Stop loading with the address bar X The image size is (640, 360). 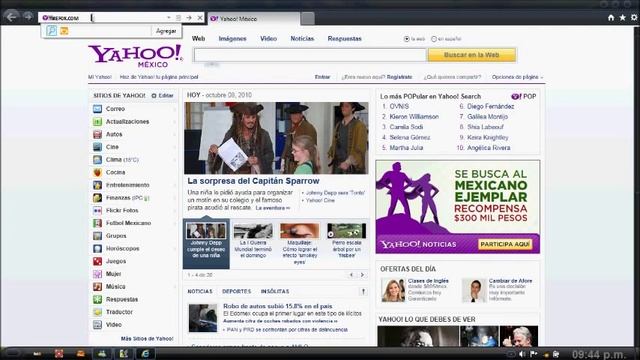click(x=200, y=18)
